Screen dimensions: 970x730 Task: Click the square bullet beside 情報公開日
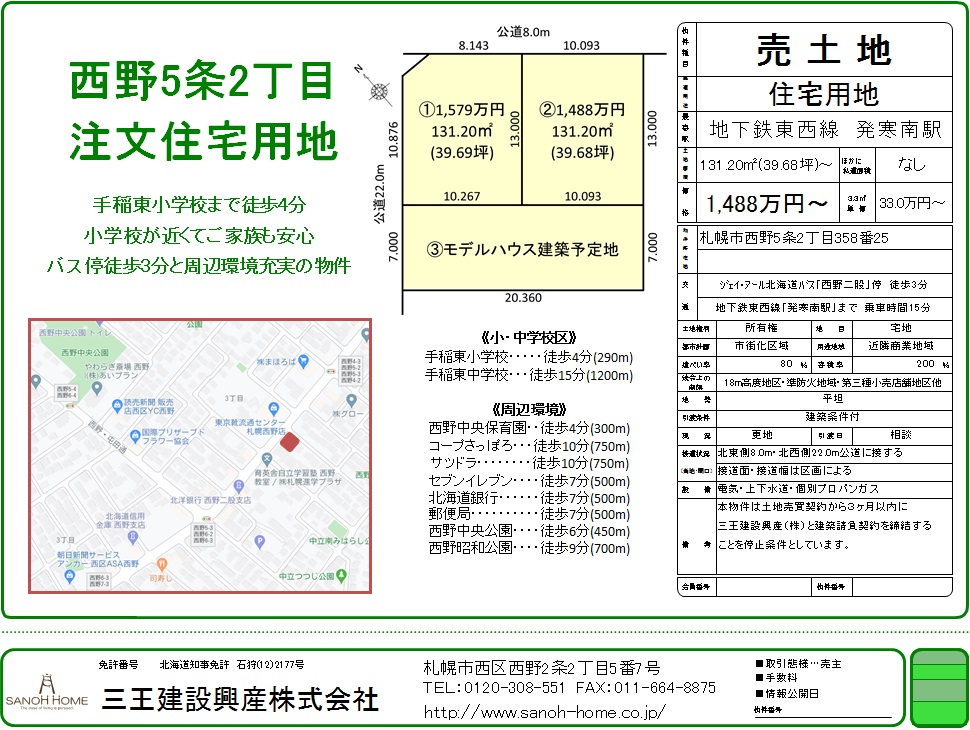point(759,693)
